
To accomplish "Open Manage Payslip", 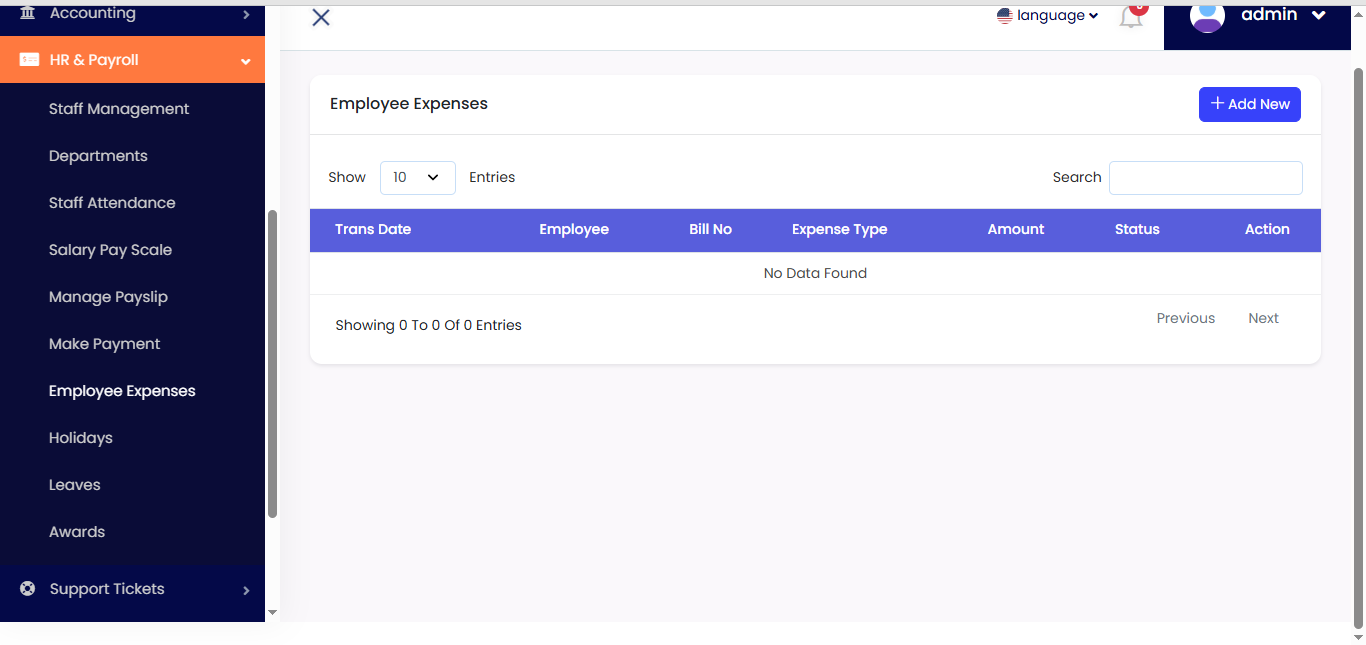I will pos(108,297).
